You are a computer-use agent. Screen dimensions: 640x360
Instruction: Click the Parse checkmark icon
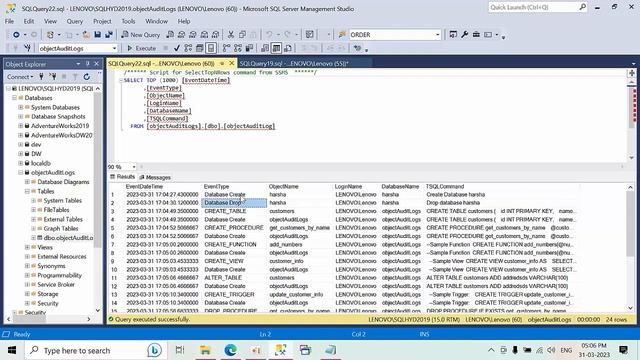(x=177, y=48)
